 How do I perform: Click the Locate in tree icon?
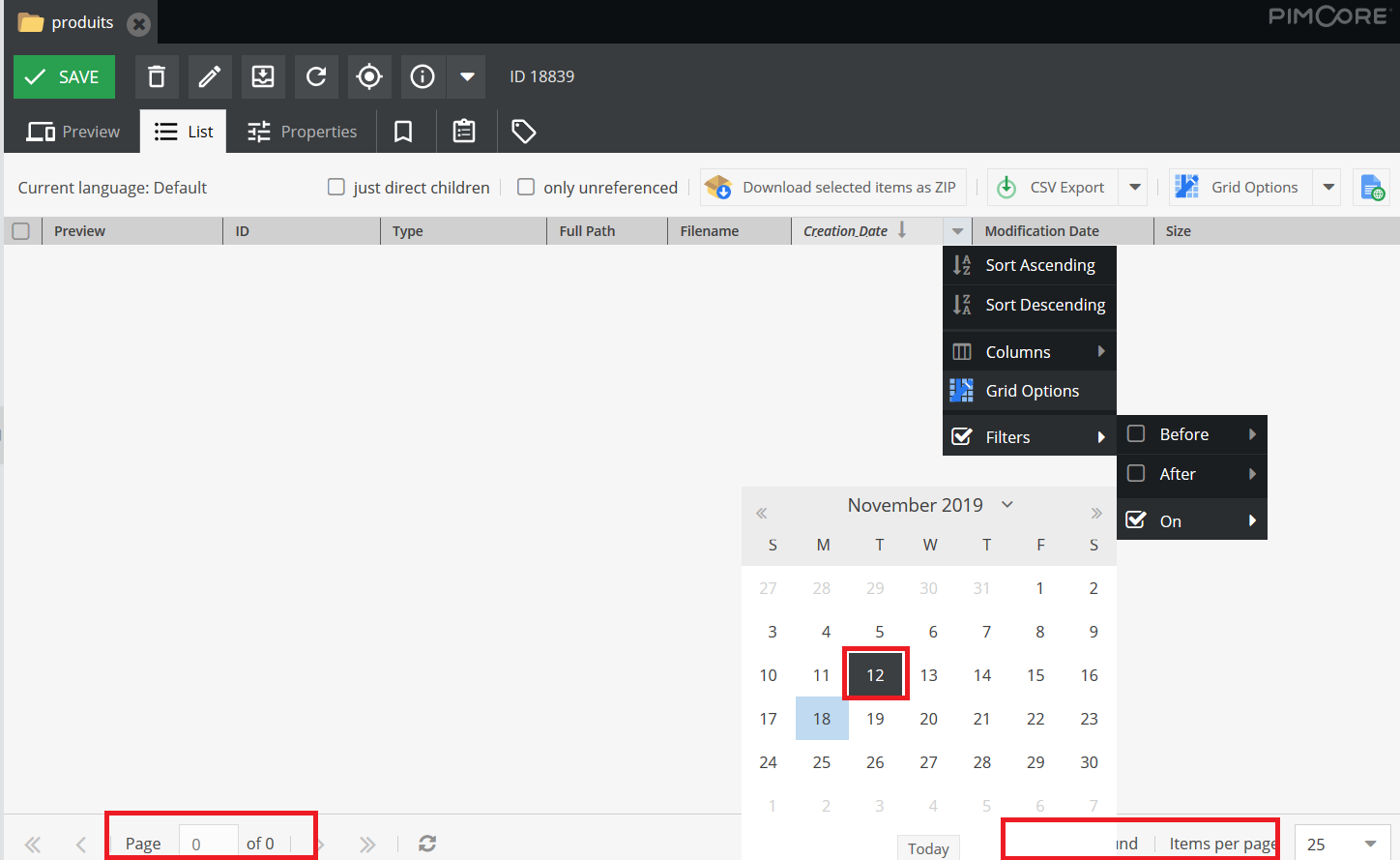click(368, 76)
